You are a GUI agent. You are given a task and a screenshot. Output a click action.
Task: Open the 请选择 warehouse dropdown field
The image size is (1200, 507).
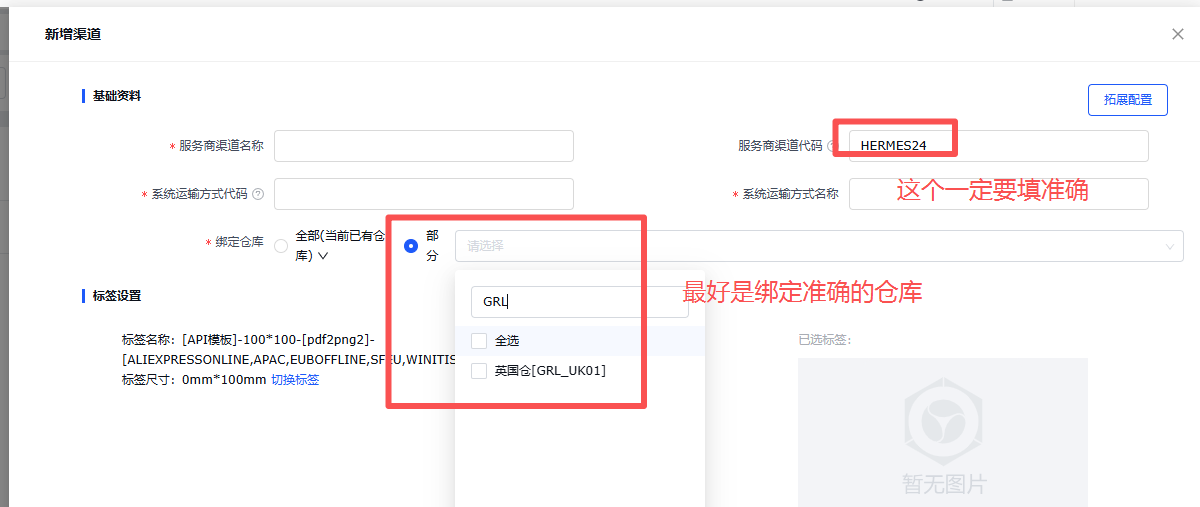click(800, 246)
